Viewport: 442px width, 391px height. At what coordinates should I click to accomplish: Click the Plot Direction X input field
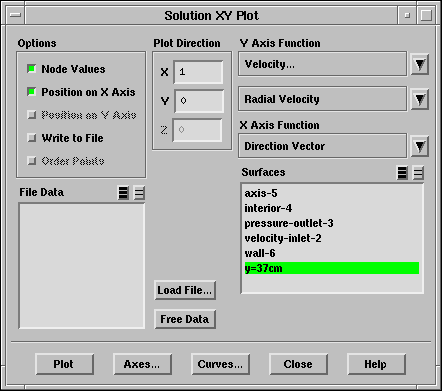(x=198, y=72)
